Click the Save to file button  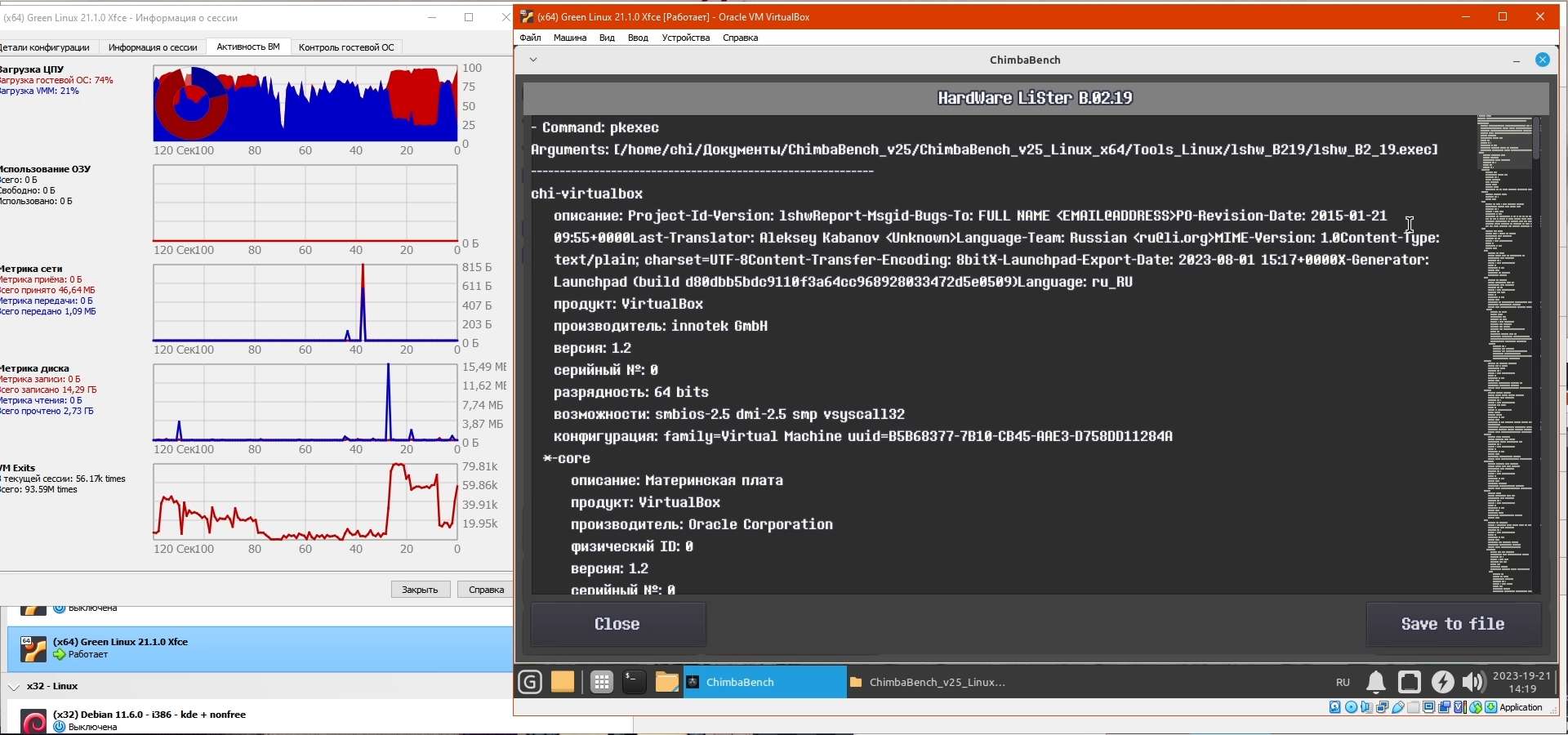1453,624
